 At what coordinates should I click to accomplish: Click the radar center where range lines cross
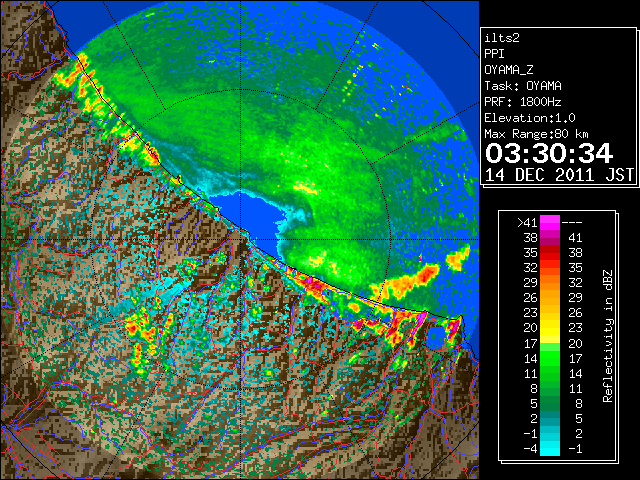(240, 239)
